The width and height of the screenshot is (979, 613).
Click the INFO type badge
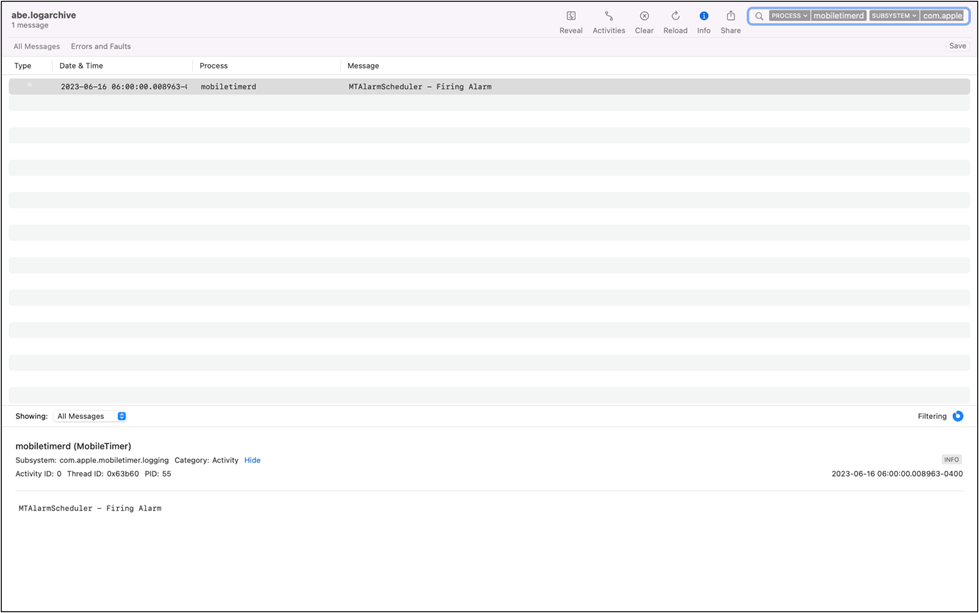pyautogui.click(x=951, y=460)
